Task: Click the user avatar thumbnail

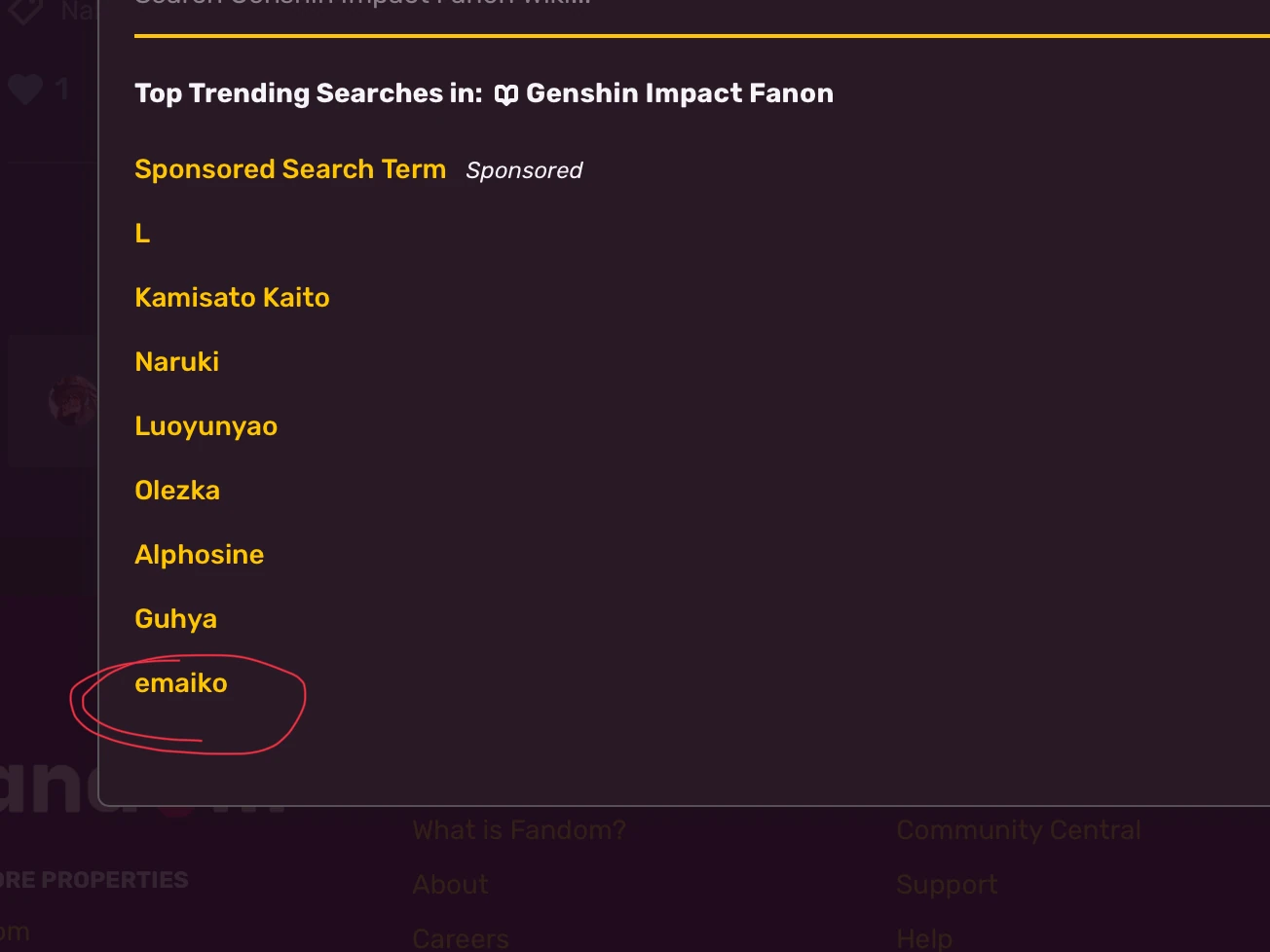Action: pyautogui.click(x=74, y=401)
